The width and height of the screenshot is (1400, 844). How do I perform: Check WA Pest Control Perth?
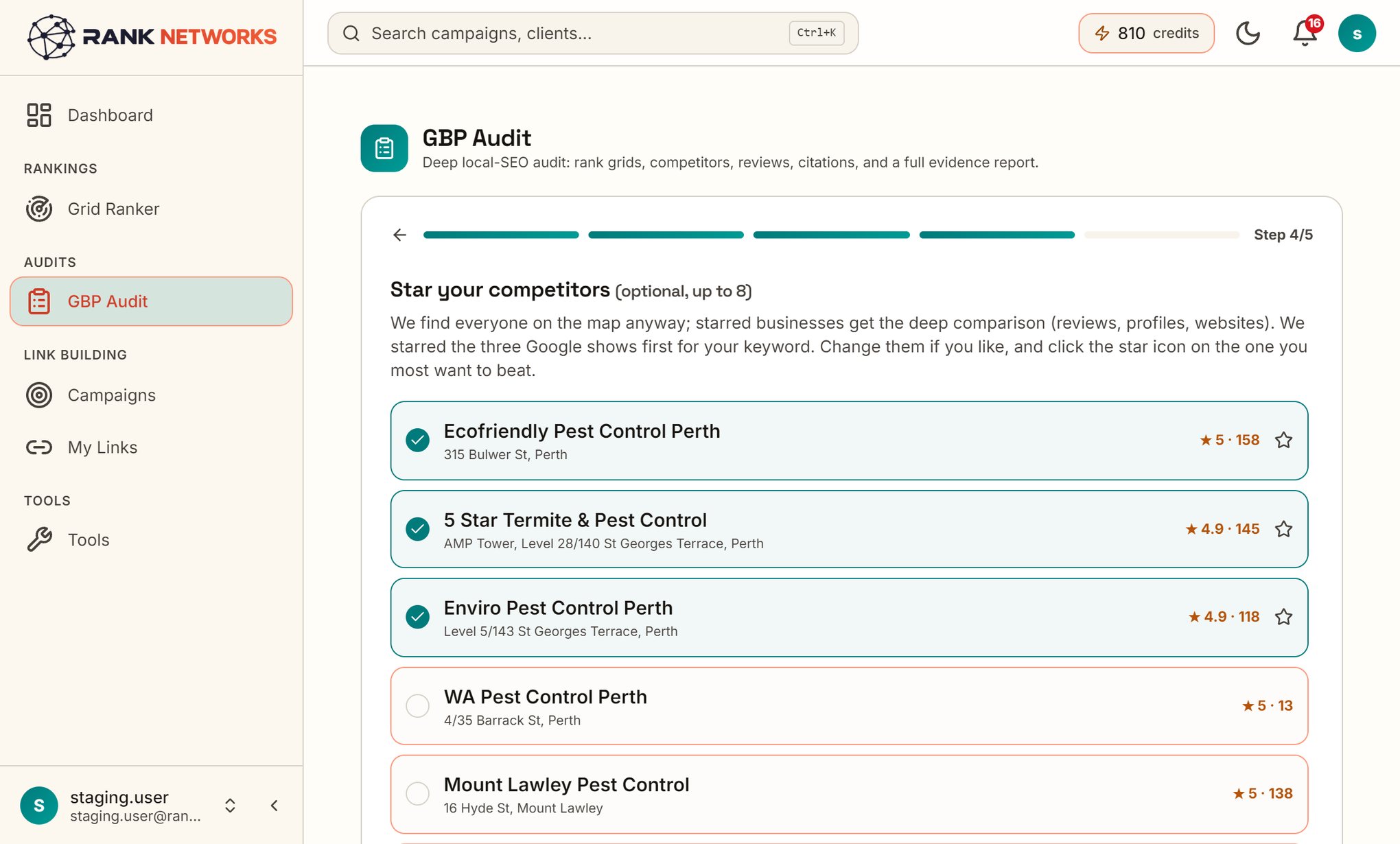pos(417,705)
